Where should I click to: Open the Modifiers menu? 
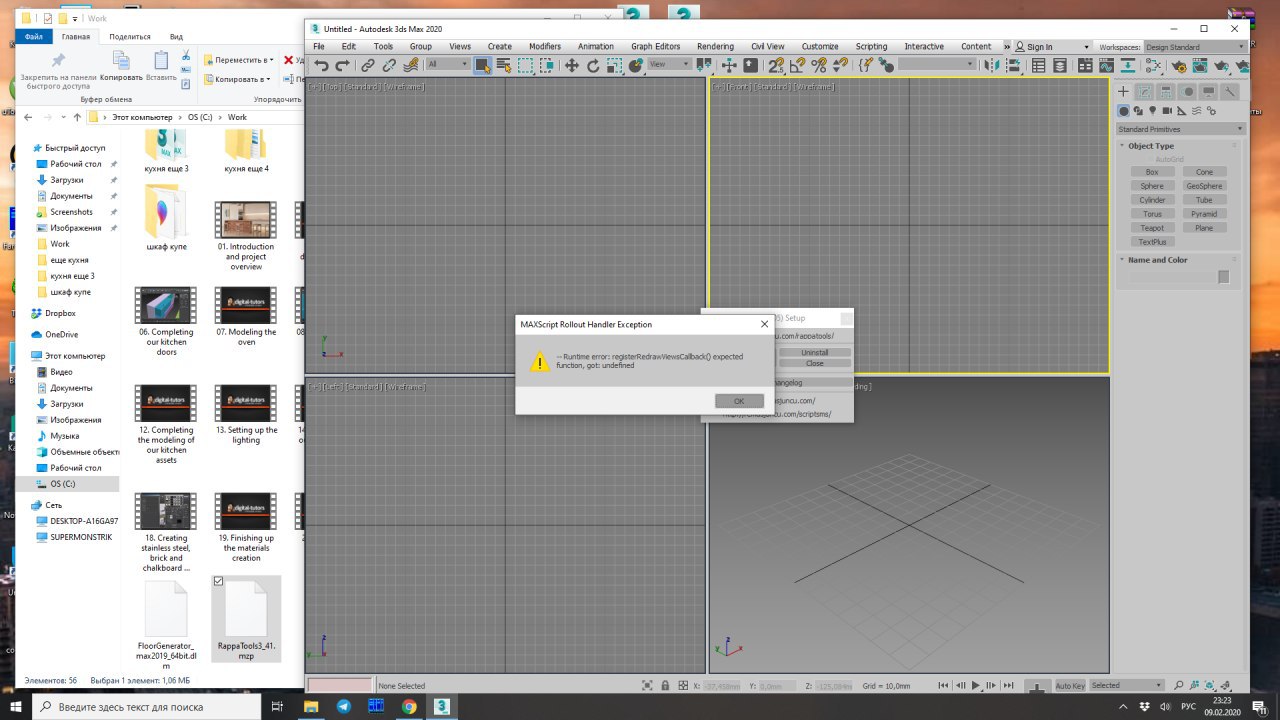[545, 47]
